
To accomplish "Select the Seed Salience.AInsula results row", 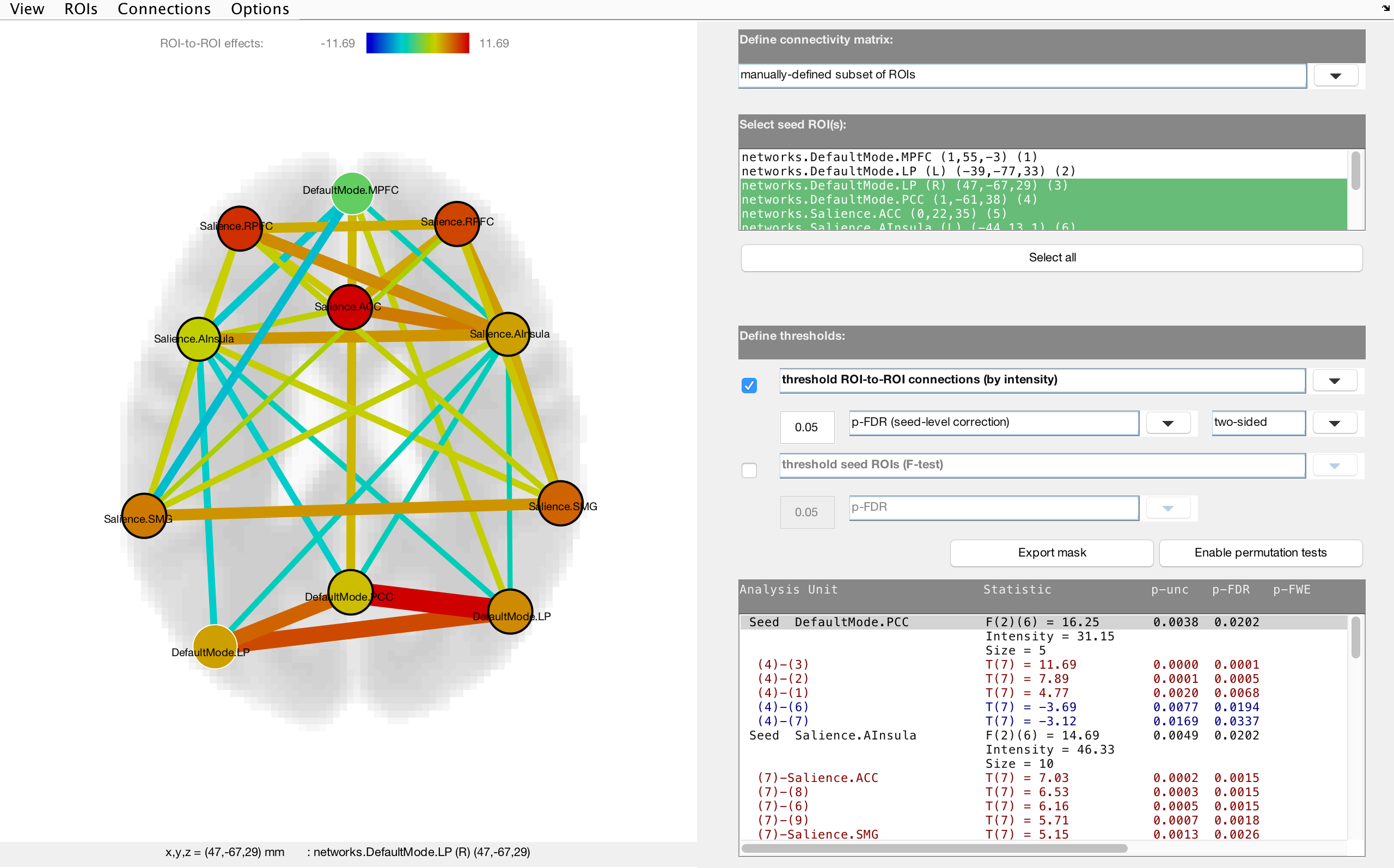I will coord(854,735).
